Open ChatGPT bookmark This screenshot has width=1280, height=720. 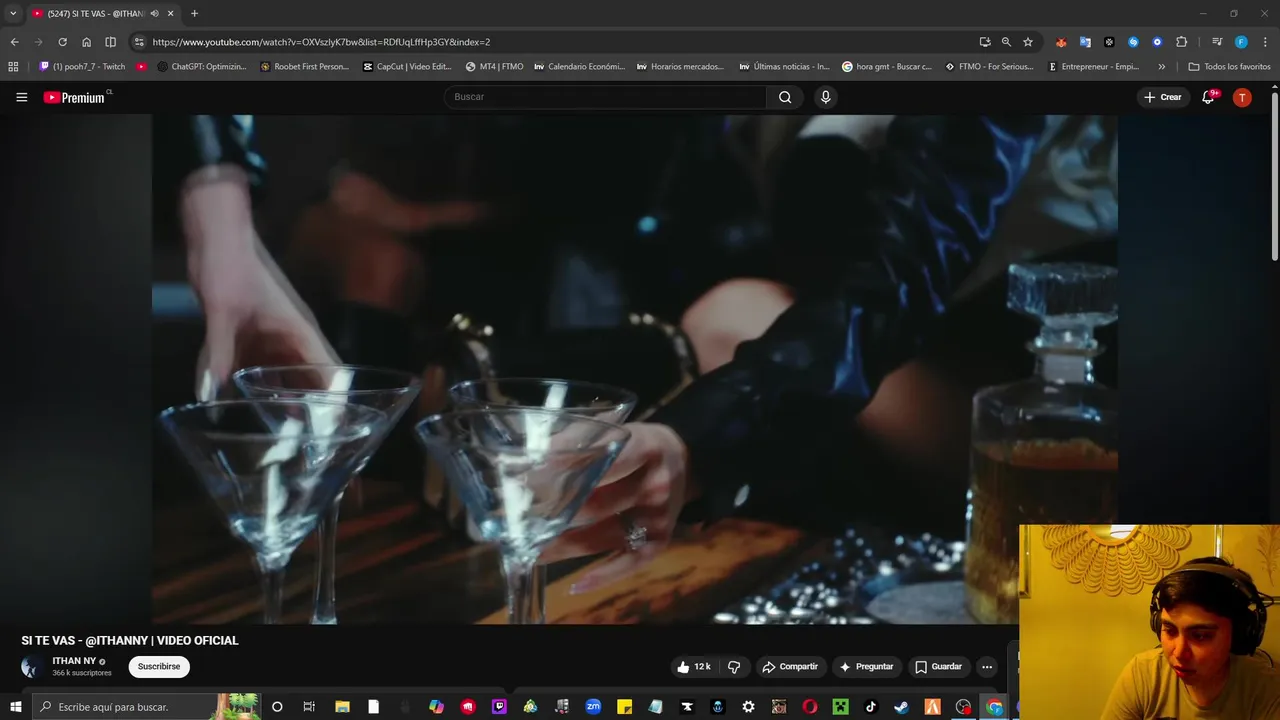[202, 67]
